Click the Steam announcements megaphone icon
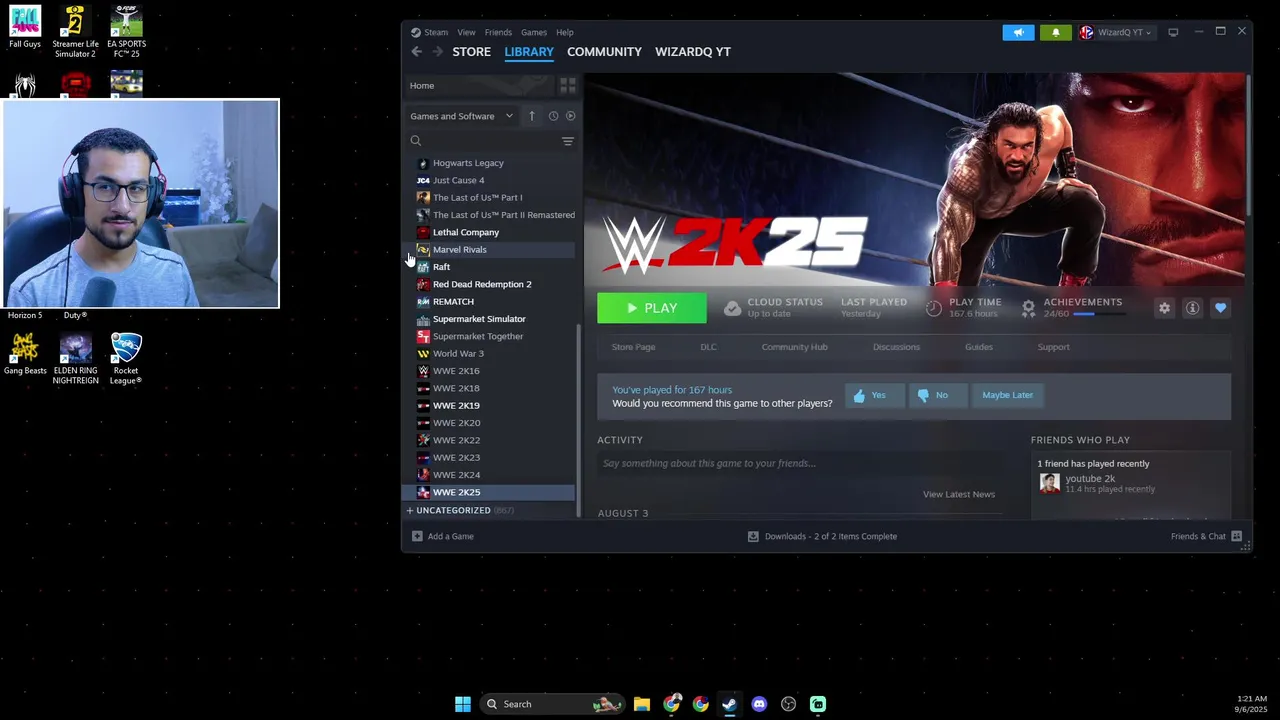This screenshot has width=1280, height=720. tap(1018, 32)
